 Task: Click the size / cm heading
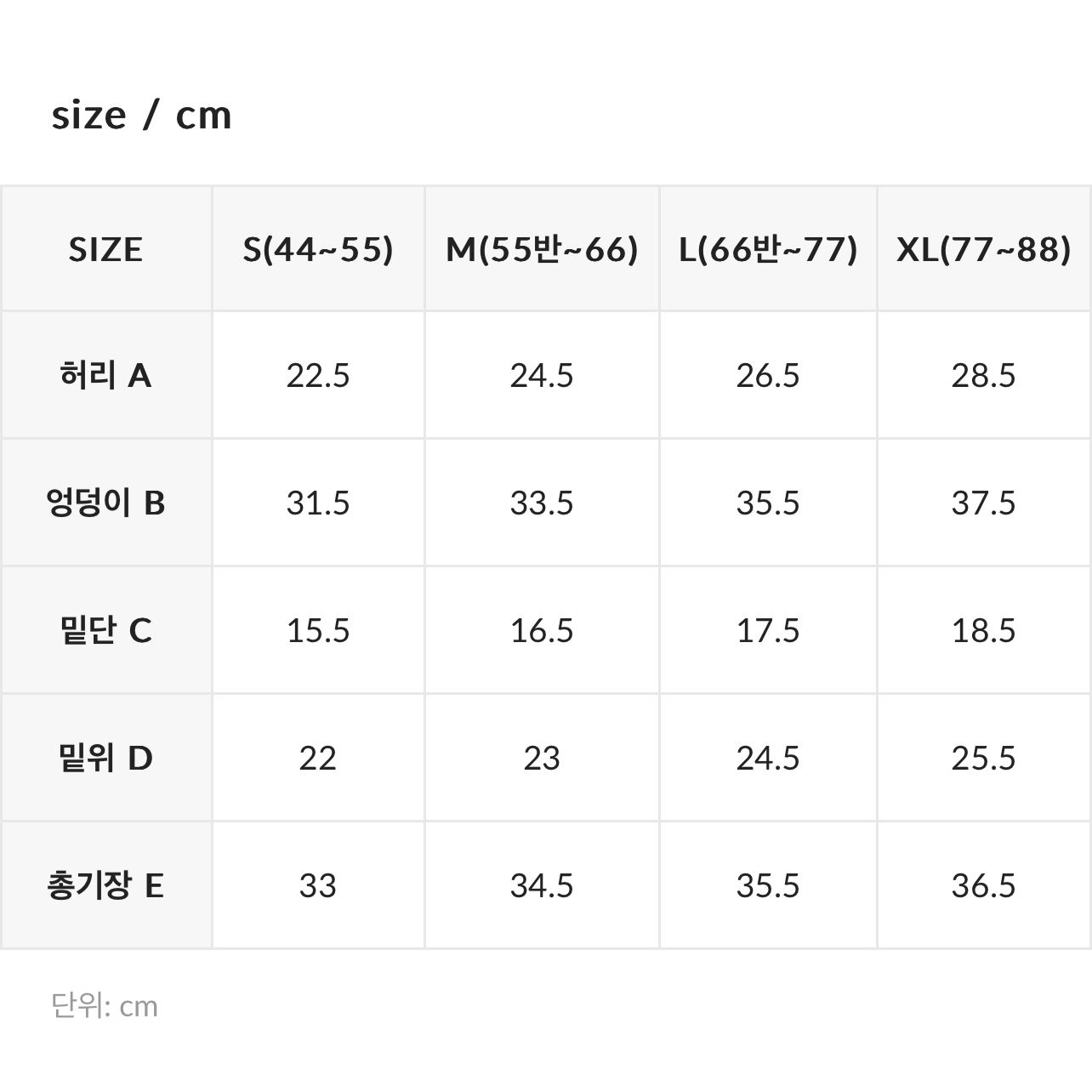[142, 115]
